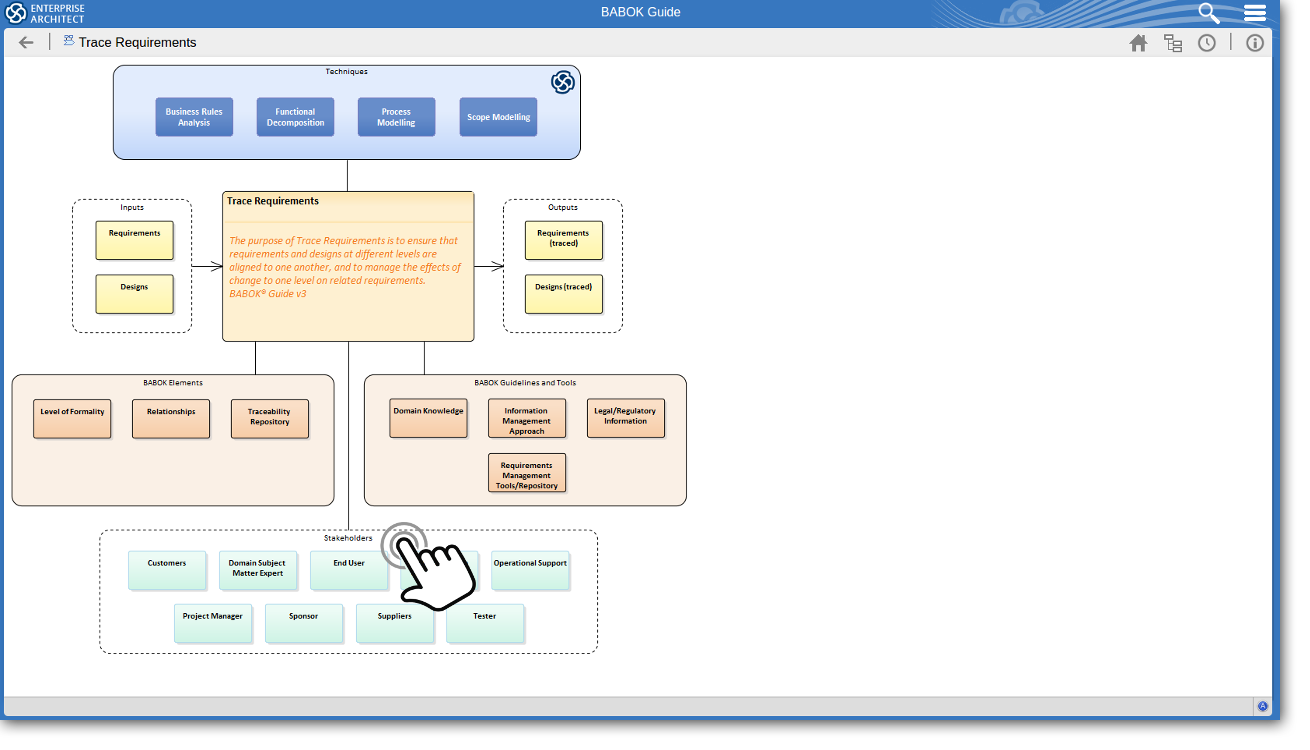
Task: Show the properties info icon
Action: [1255, 43]
